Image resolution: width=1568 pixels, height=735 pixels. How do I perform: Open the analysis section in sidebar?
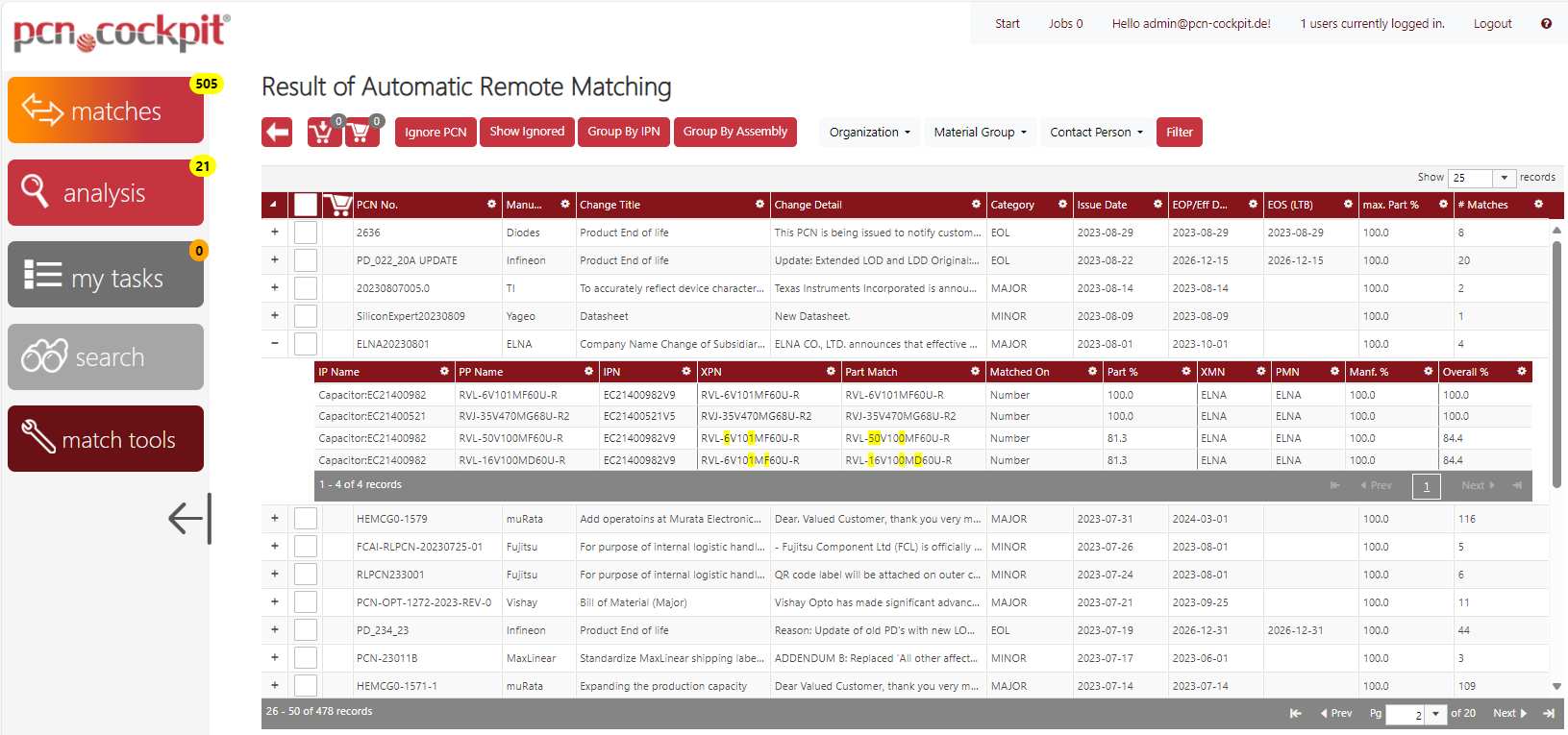pos(106,193)
